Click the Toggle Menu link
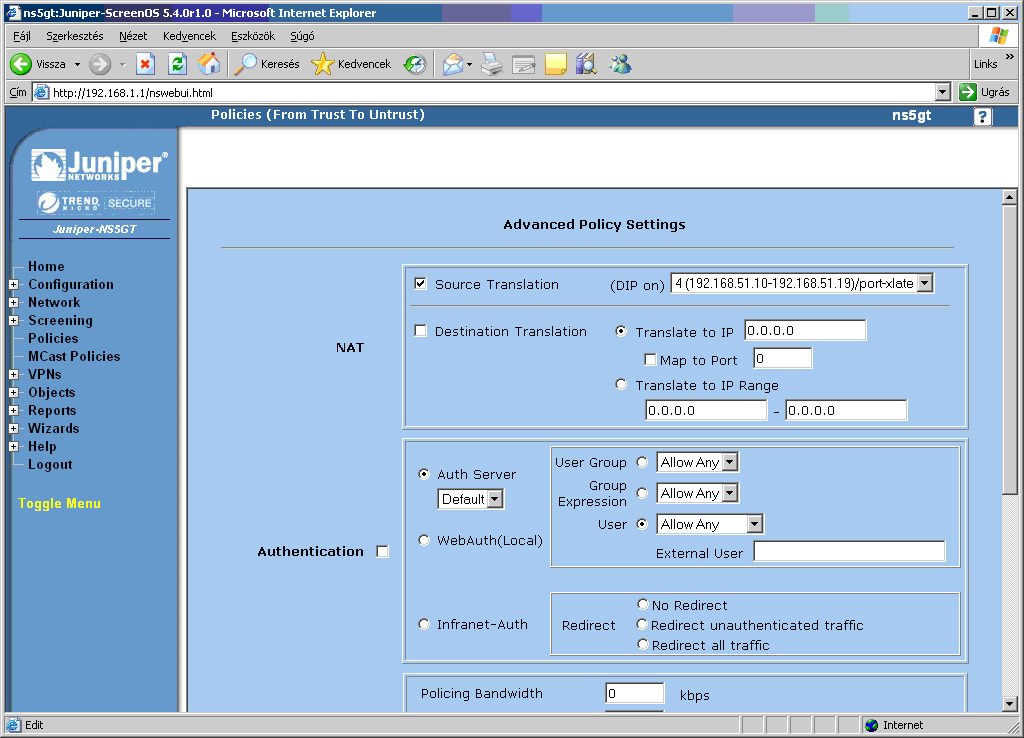Image resolution: width=1024 pixels, height=738 pixels. click(x=59, y=504)
